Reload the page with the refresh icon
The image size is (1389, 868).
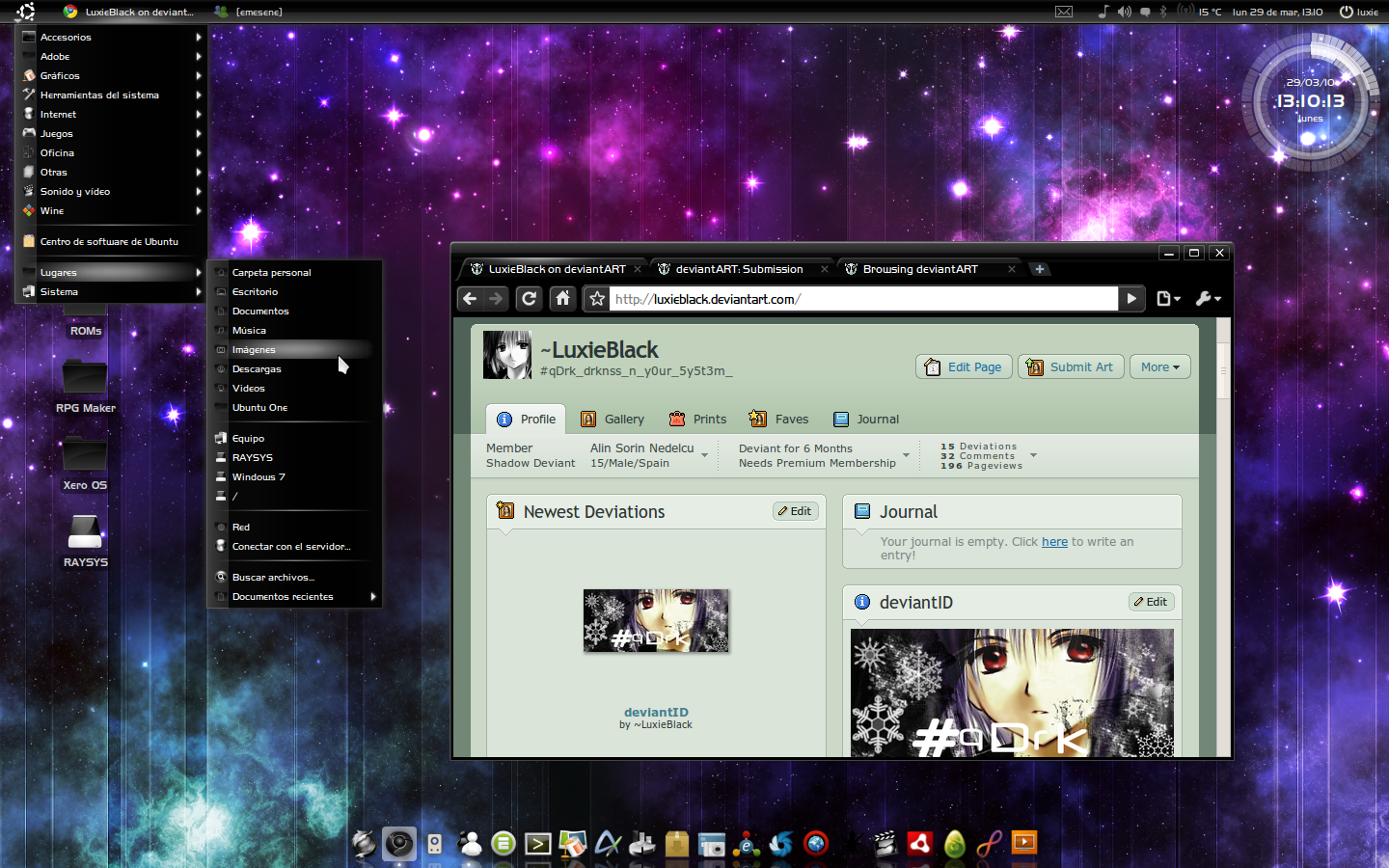tap(530, 299)
